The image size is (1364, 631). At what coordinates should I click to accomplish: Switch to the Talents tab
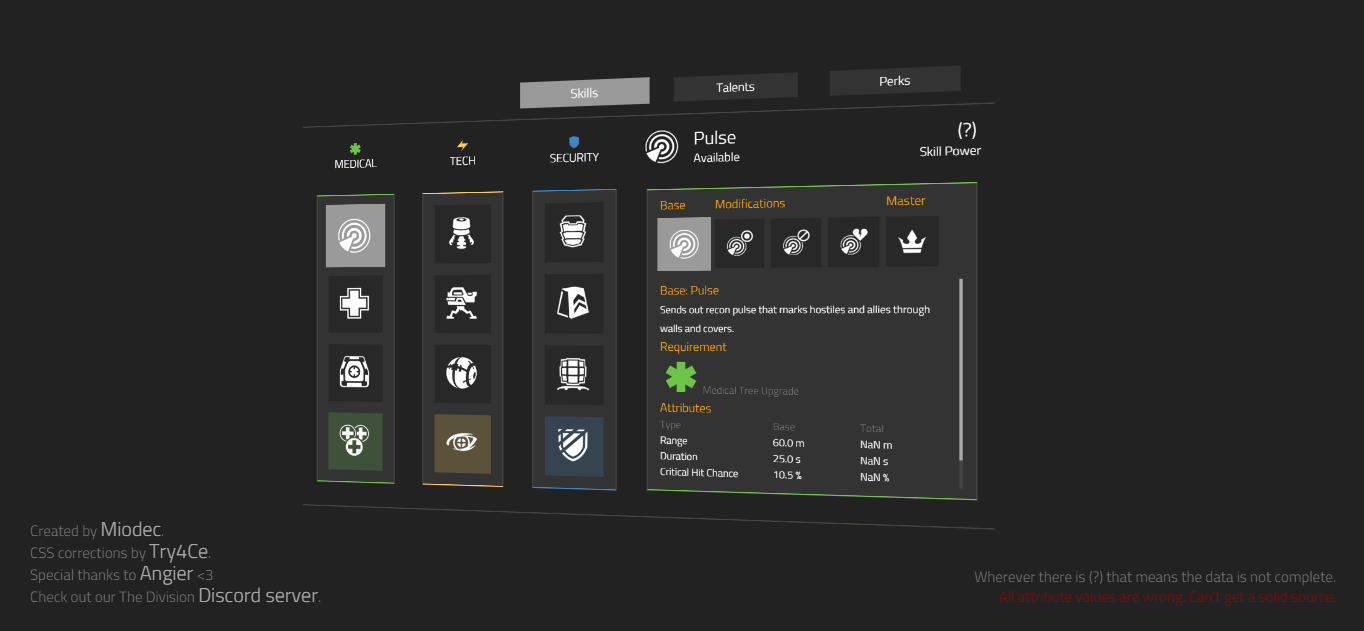[x=735, y=86]
